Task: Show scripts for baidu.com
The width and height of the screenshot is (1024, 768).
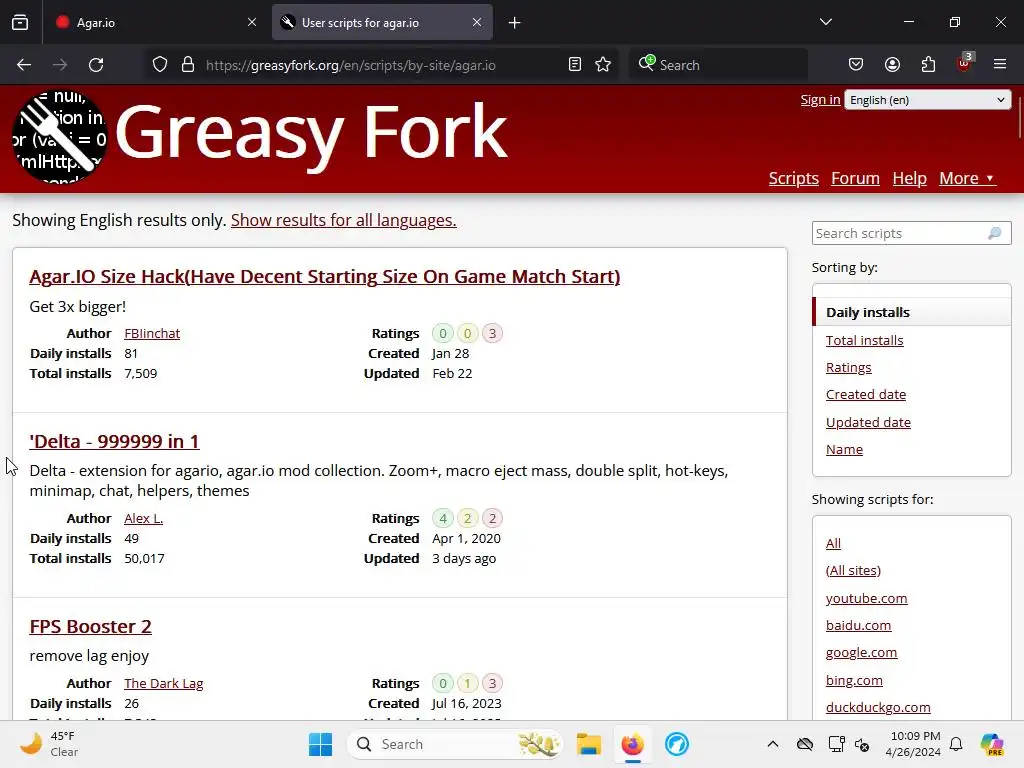Action: (x=858, y=625)
